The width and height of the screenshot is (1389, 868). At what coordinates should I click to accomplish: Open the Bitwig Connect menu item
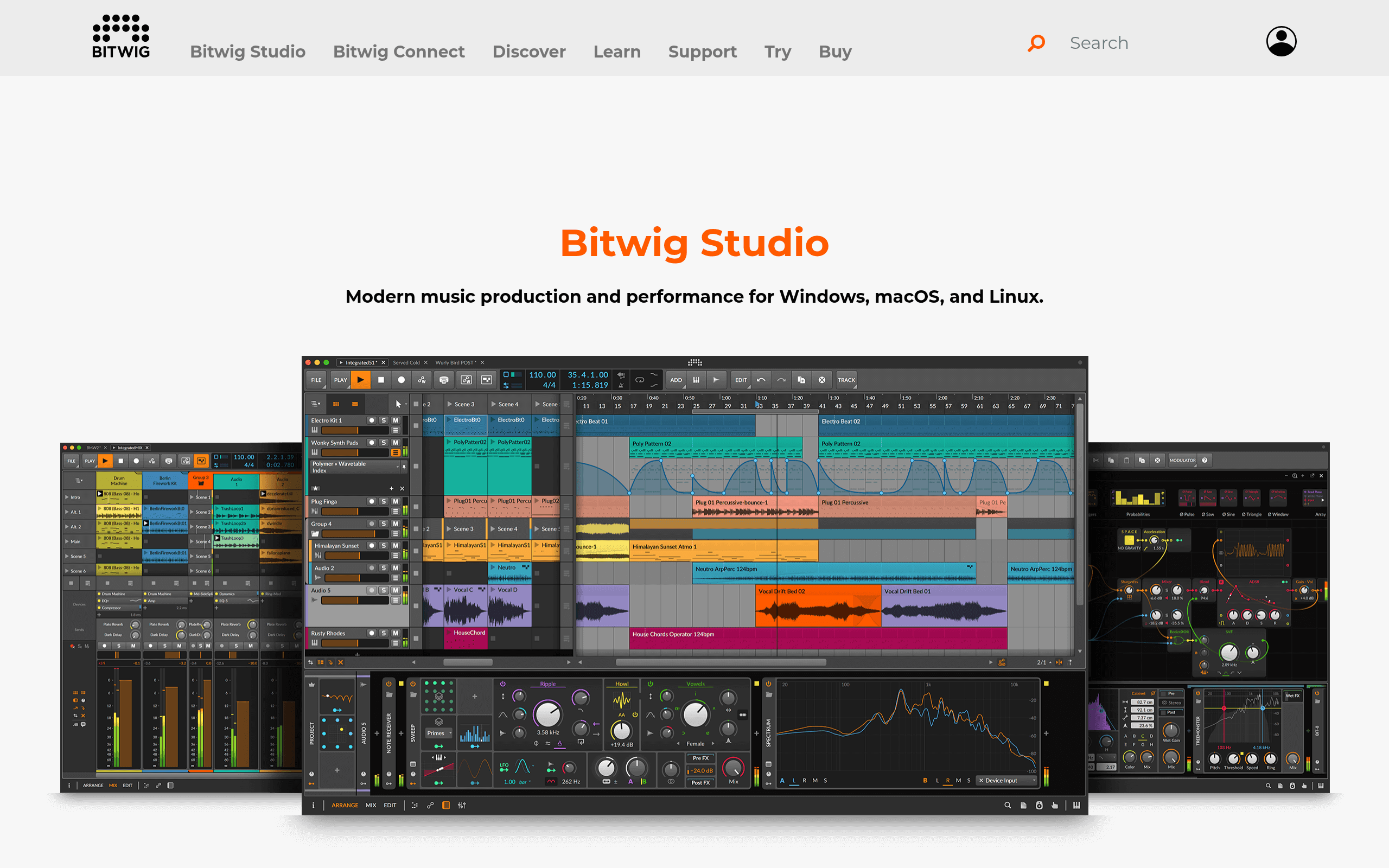(x=399, y=52)
